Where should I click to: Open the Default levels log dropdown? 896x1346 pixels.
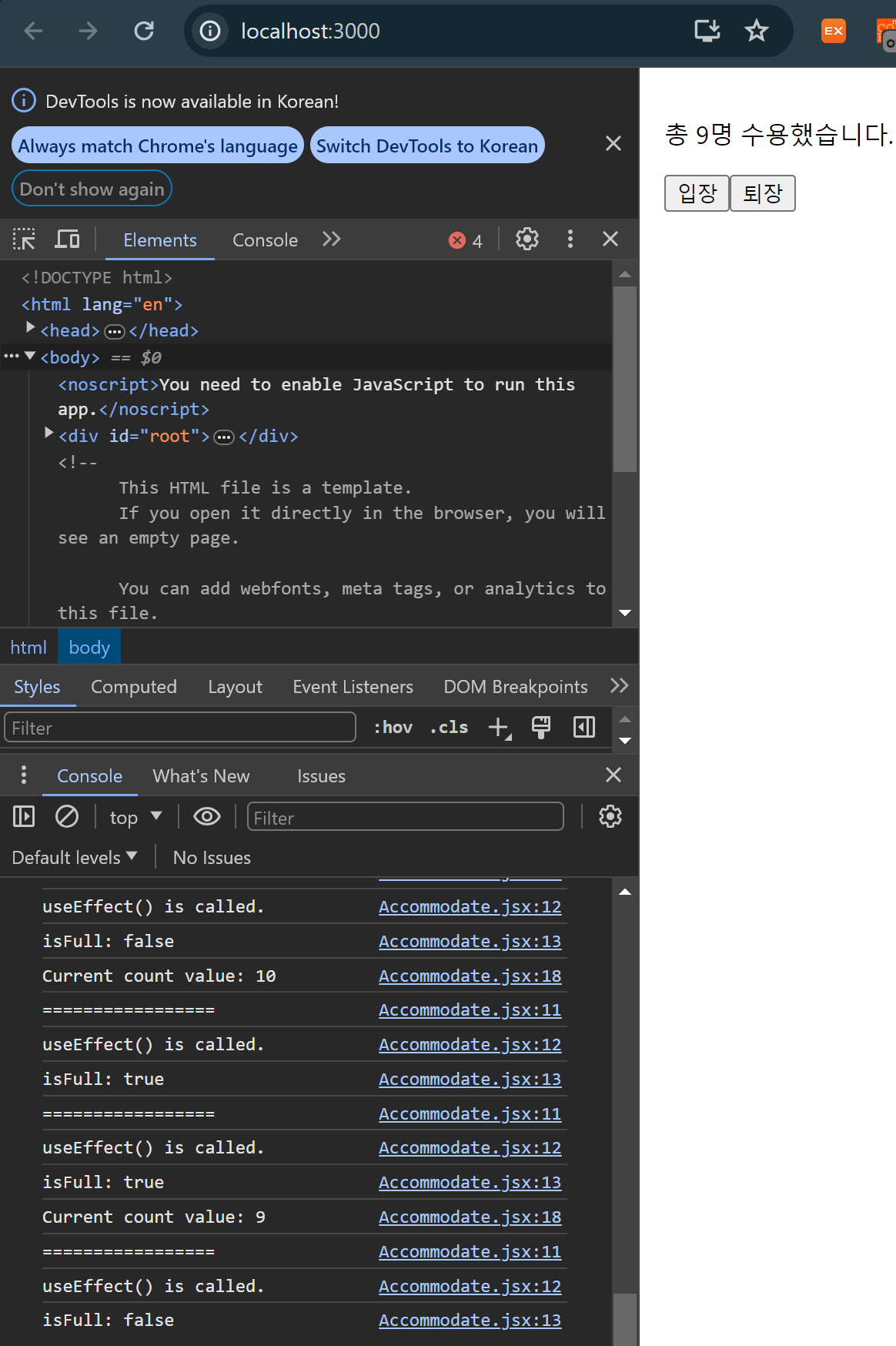coord(75,858)
